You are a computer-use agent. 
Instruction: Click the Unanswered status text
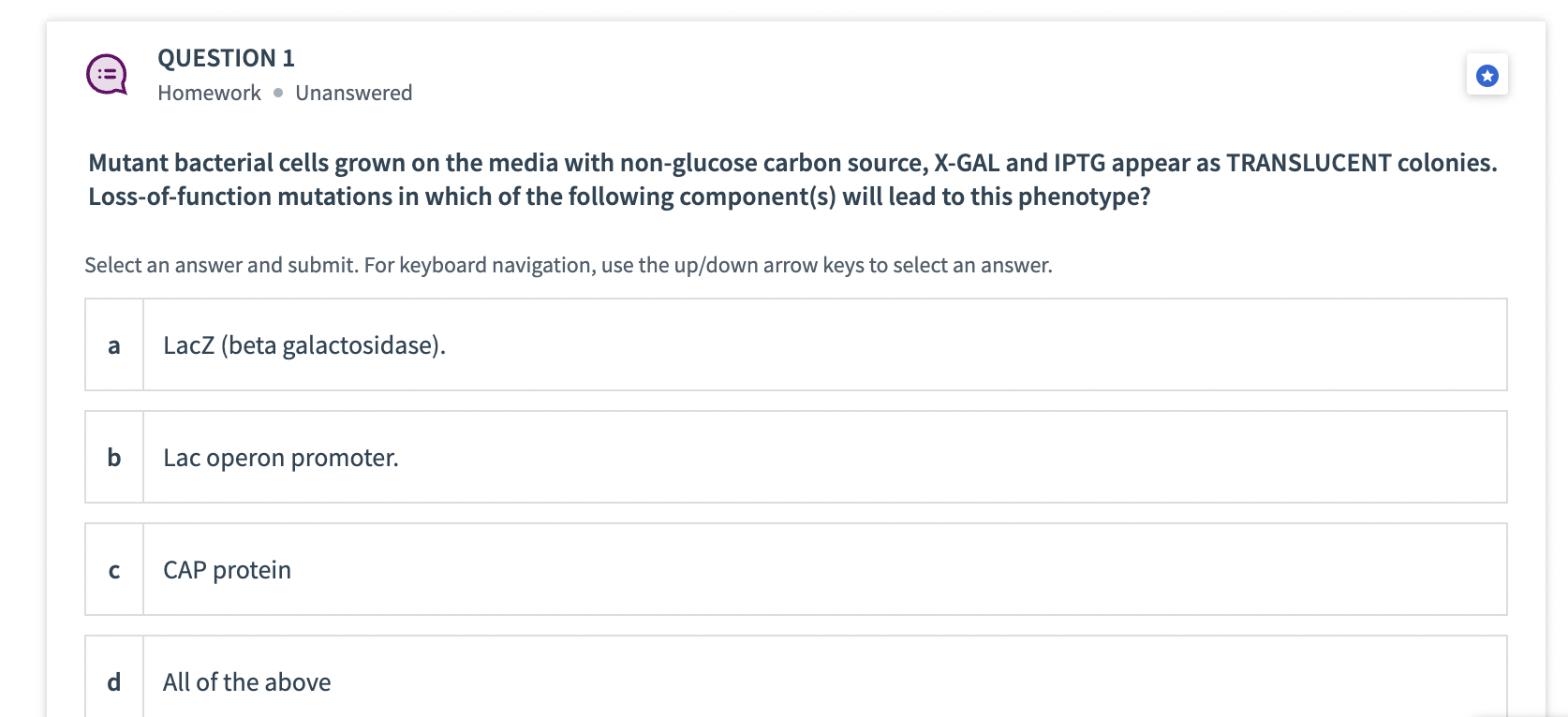point(353,93)
